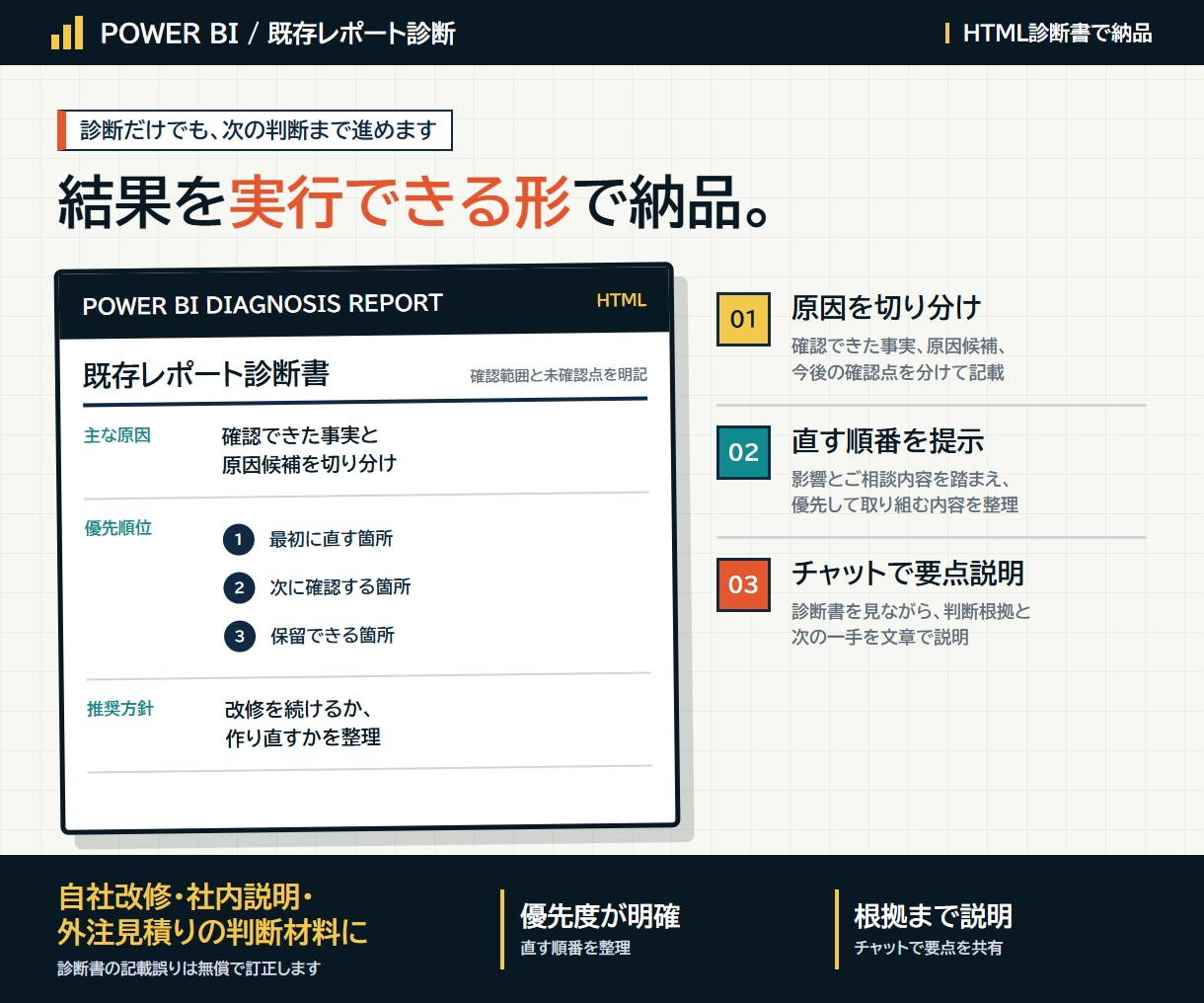
Task: Click the 主な原因 label
Action: pyautogui.click(x=117, y=435)
